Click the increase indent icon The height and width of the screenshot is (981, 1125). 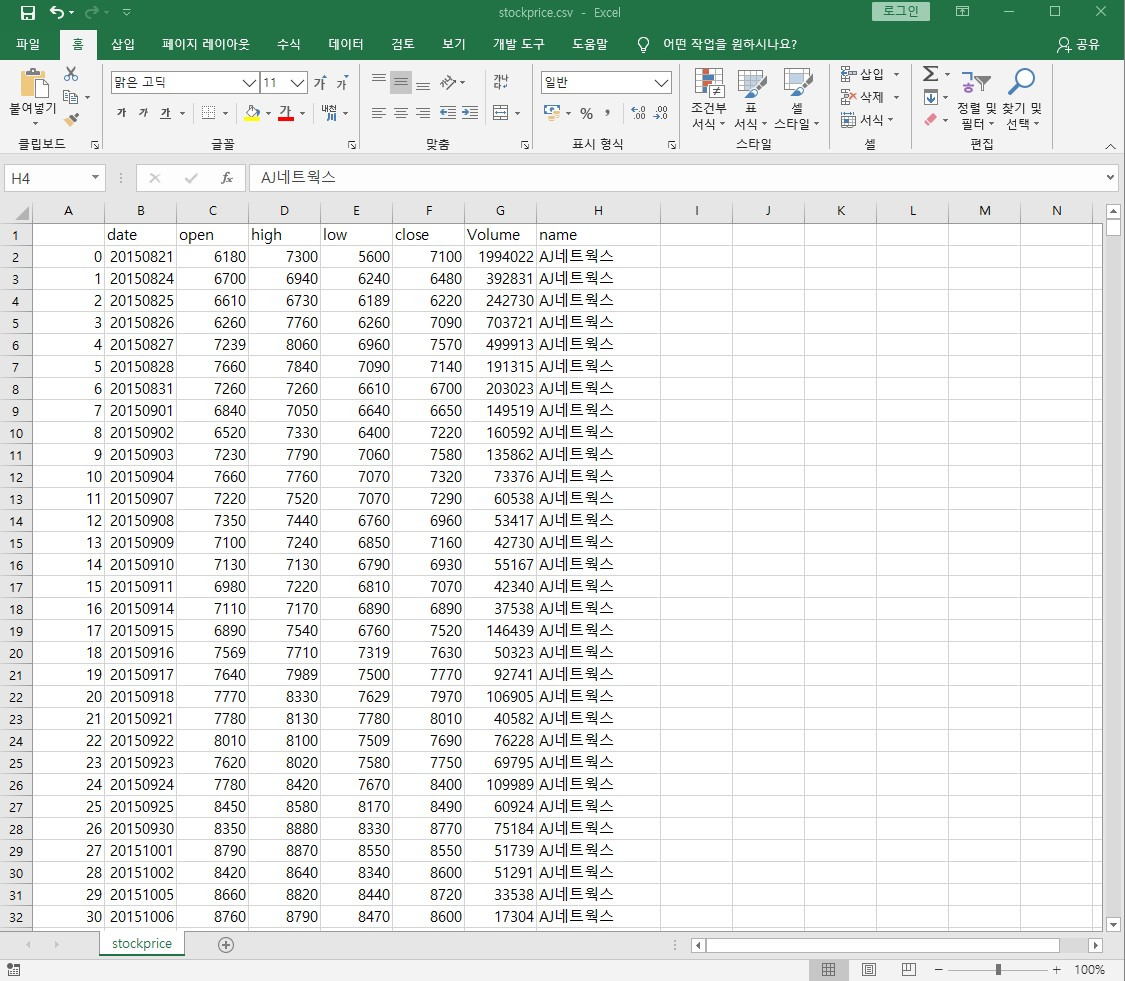[470, 113]
